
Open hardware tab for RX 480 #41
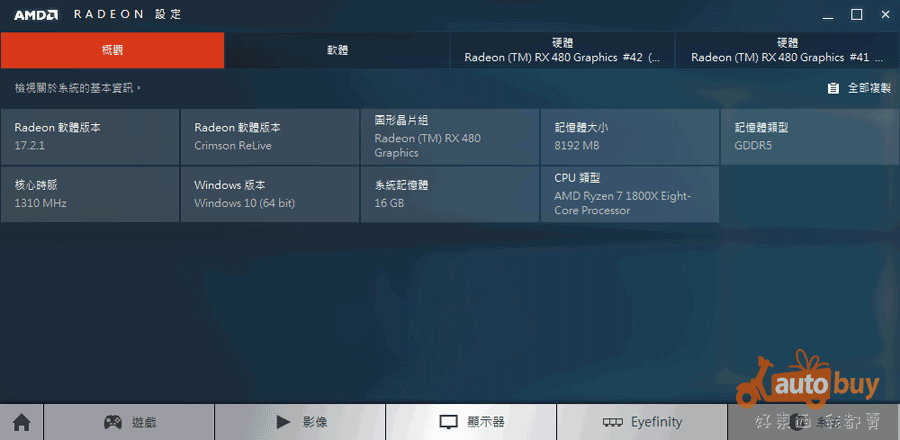pyautogui.click(x=788, y=50)
